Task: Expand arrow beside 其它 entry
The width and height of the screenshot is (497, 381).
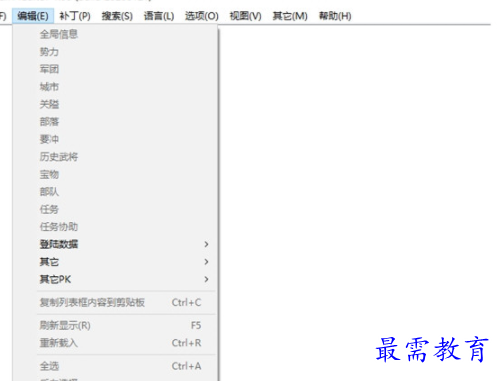Action: 206,262
